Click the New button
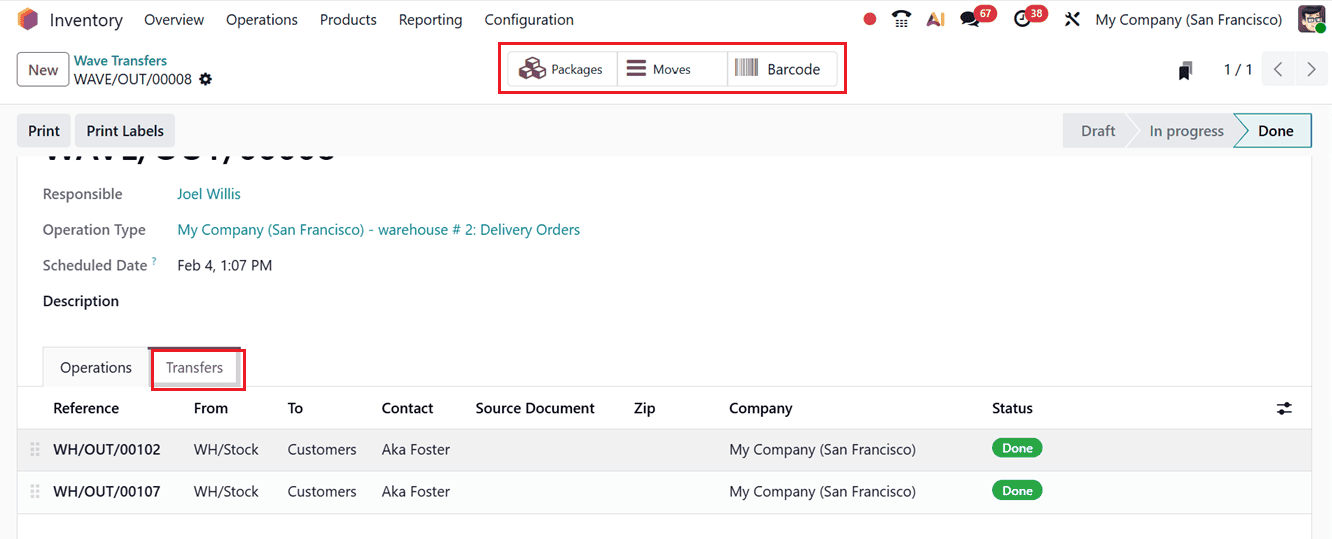 point(43,70)
